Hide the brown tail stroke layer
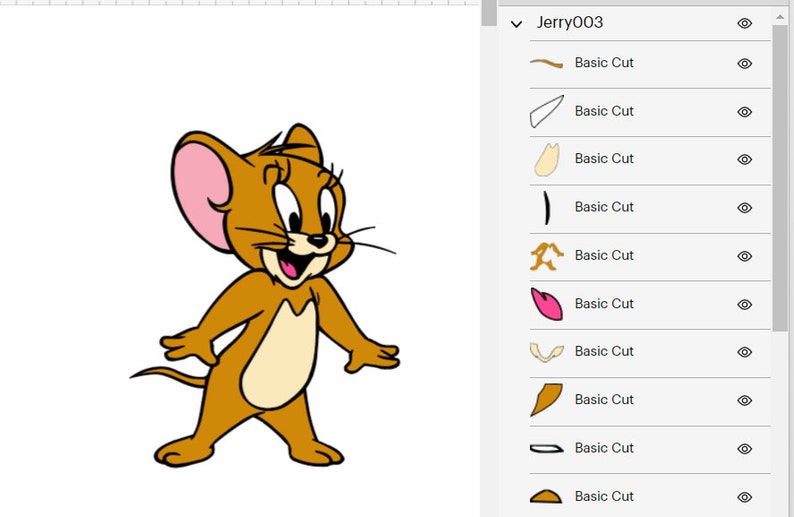Screen dimensions: 794x517 point(744,63)
